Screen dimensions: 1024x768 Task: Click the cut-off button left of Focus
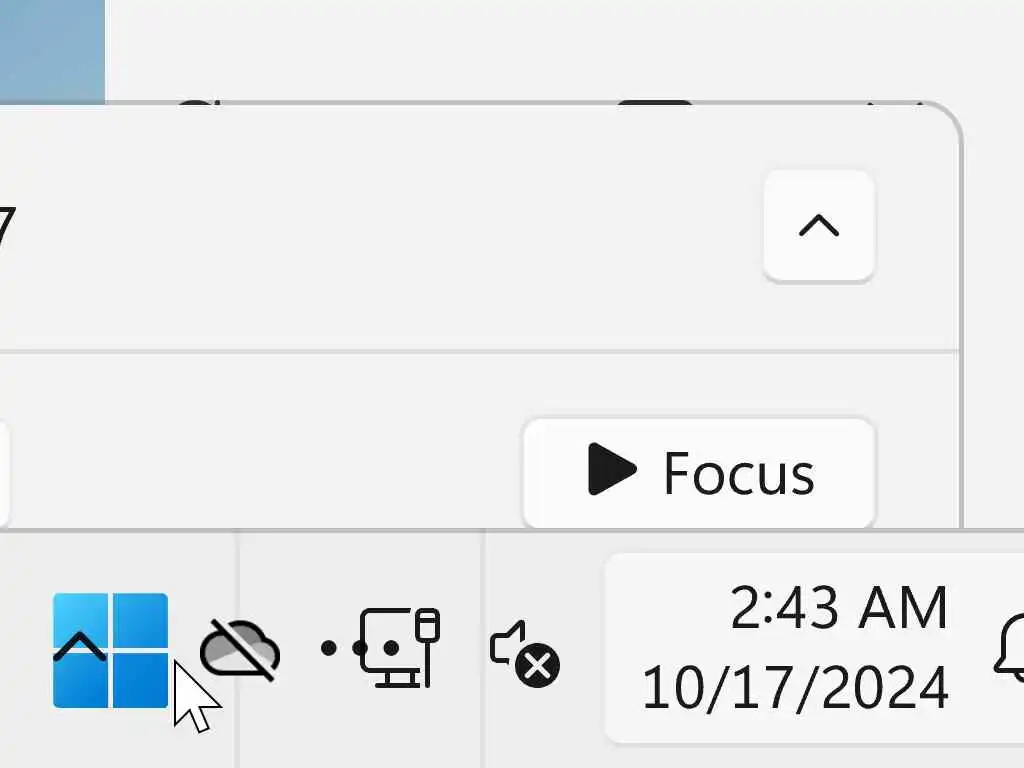tap(4, 473)
